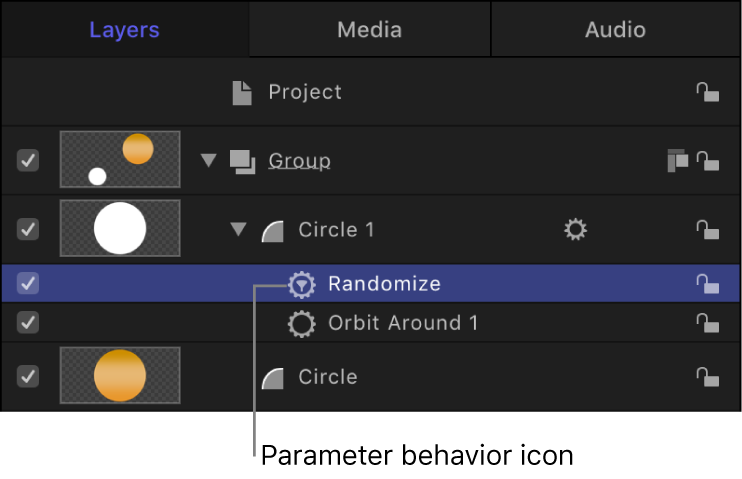Click the Randomize parameter behavior icon

point(301,285)
